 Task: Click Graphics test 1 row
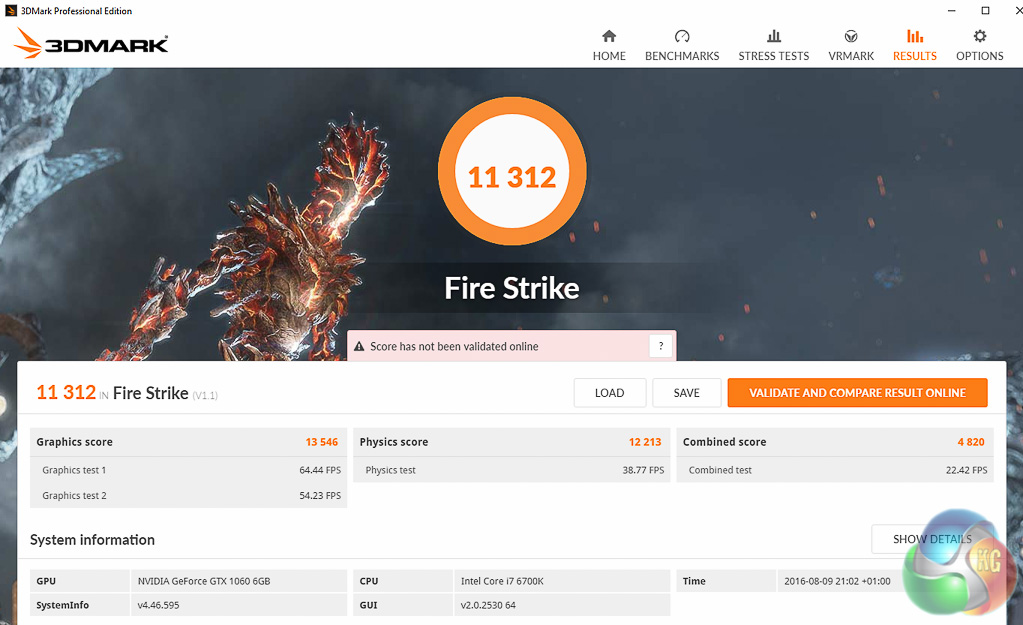[189, 470]
